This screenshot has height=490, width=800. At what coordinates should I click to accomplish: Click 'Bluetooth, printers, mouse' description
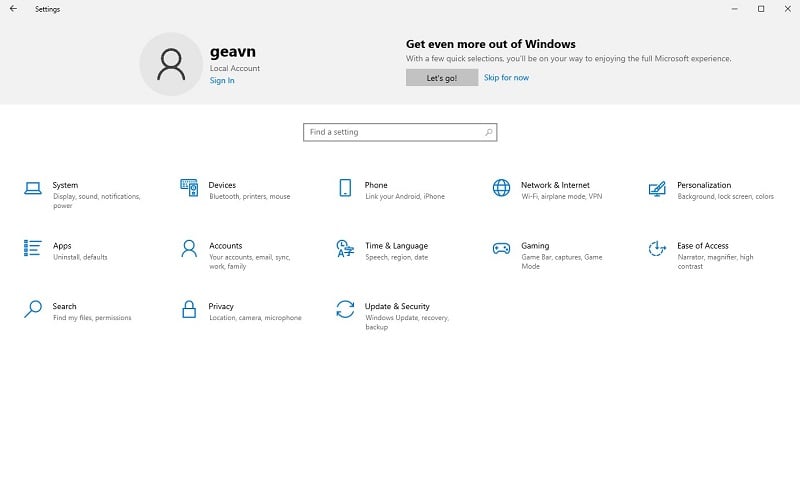tap(249, 197)
